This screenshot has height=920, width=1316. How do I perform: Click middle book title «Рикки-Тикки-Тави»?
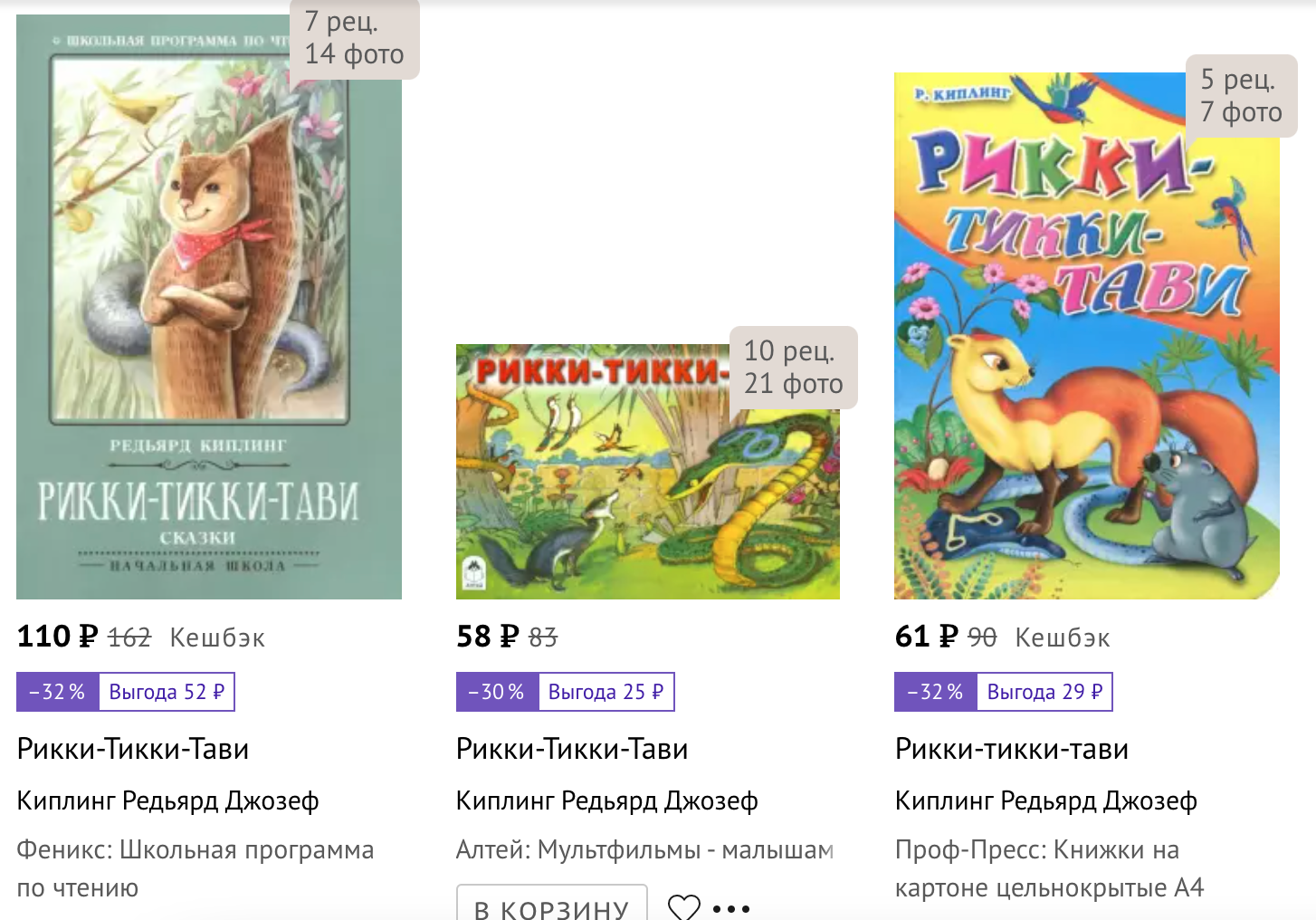tap(572, 749)
